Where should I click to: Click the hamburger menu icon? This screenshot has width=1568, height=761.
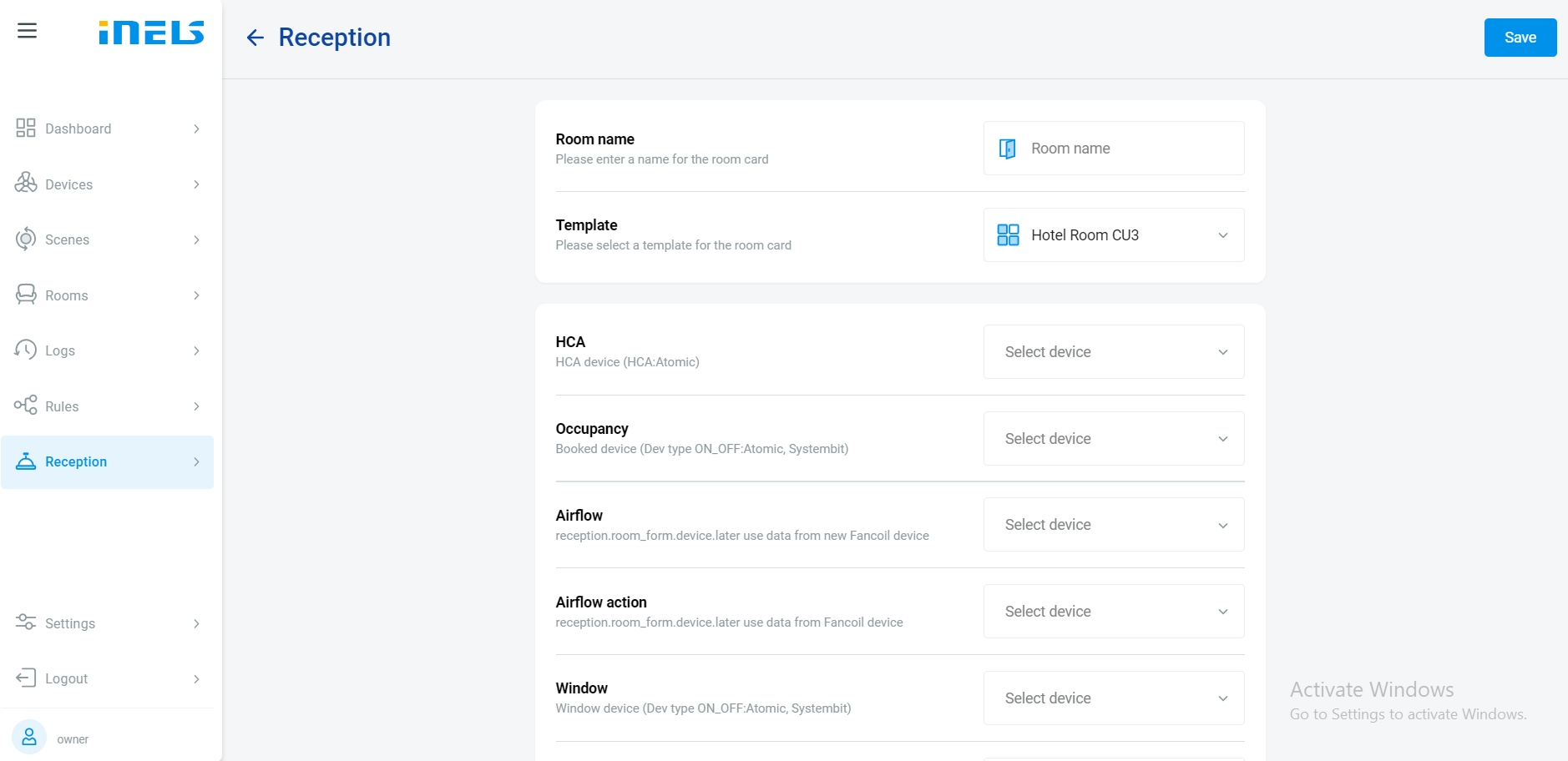pyautogui.click(x=27, y=32)
